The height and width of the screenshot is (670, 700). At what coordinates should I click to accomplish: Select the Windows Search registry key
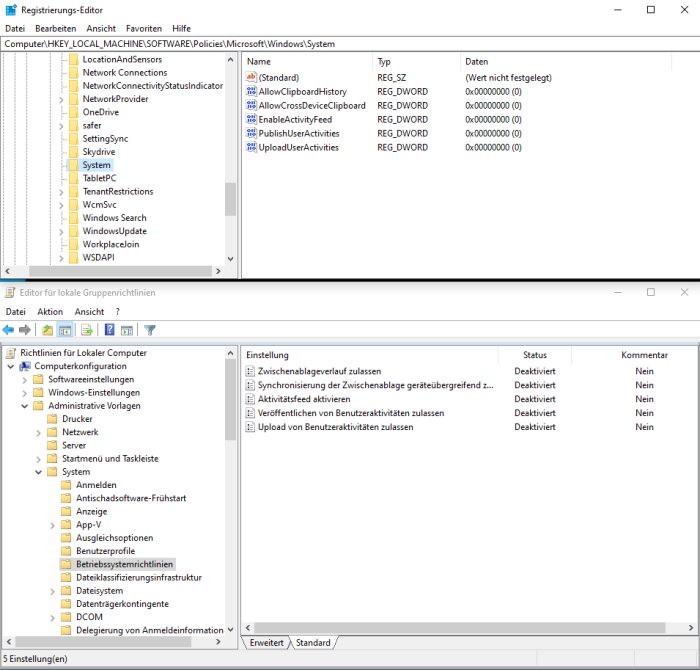point(114,218)
